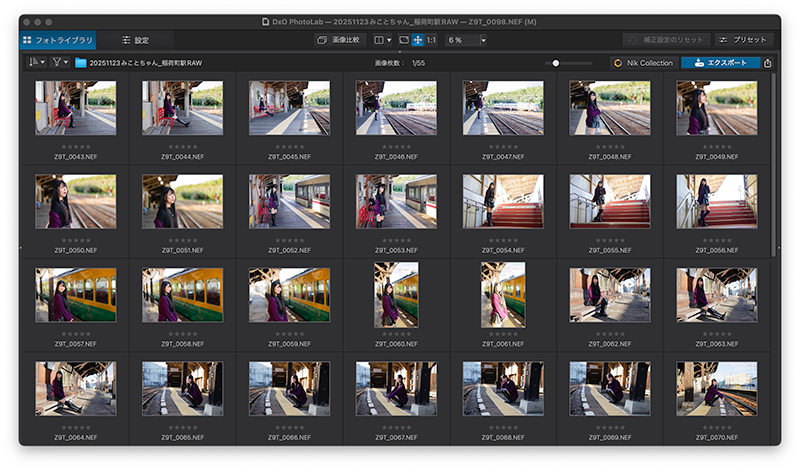Click the エクスポート export button
The height and width of the screenshot is (469, 800).
point(720,63)
